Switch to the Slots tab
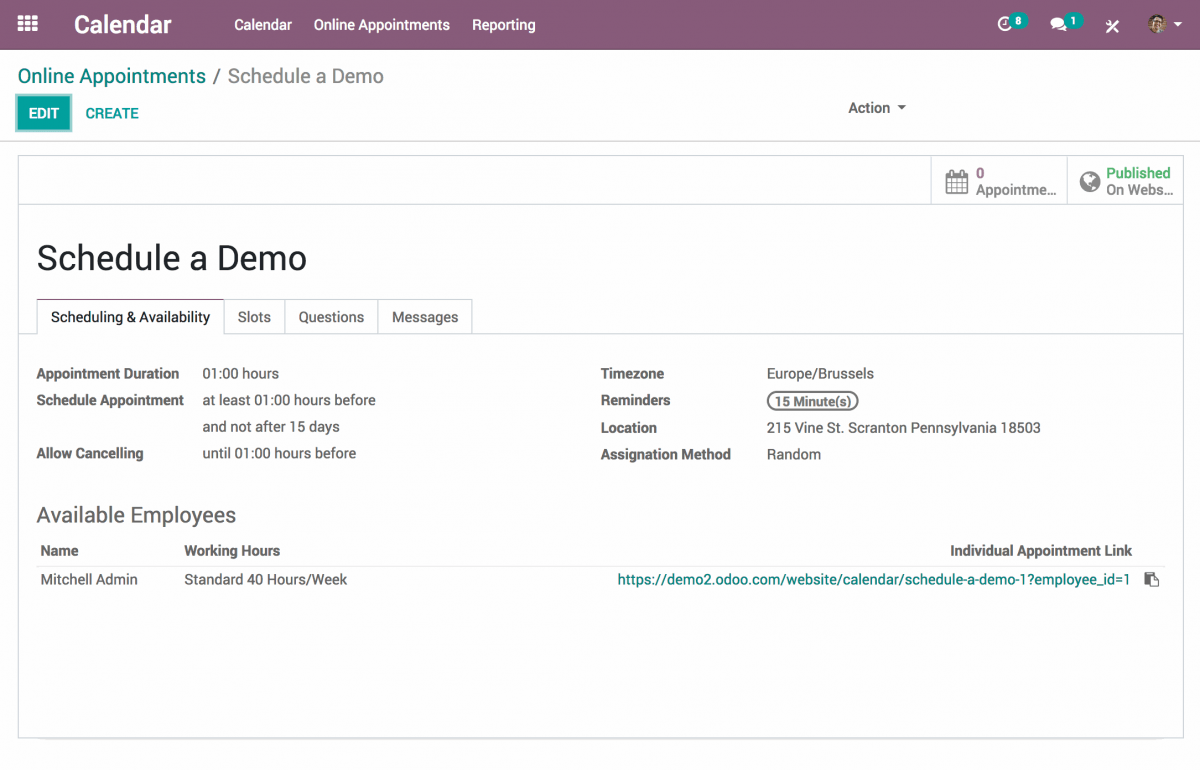The image size is (1200, 770). coord(254,316)
